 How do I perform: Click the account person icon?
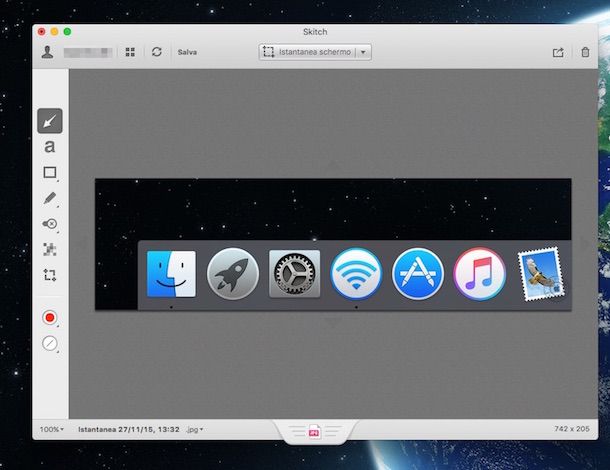pyautogui.click(x=47, y=52)
